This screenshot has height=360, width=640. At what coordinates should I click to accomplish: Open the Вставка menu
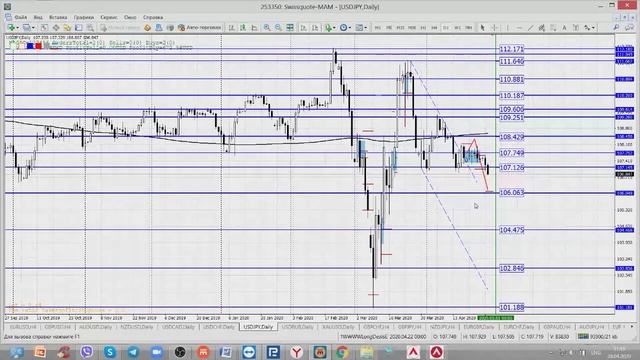click(x=58, y=18)
